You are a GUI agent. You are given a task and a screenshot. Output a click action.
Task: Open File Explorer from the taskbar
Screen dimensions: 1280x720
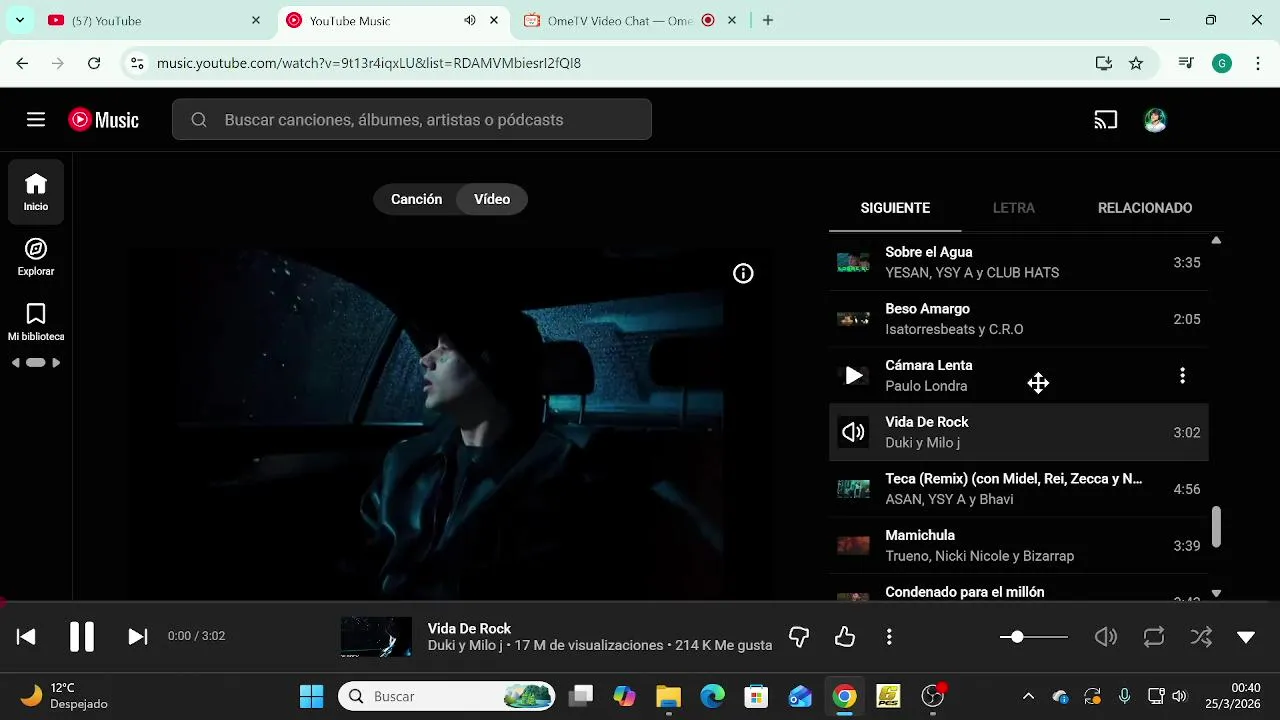click(x=668, y=696)
